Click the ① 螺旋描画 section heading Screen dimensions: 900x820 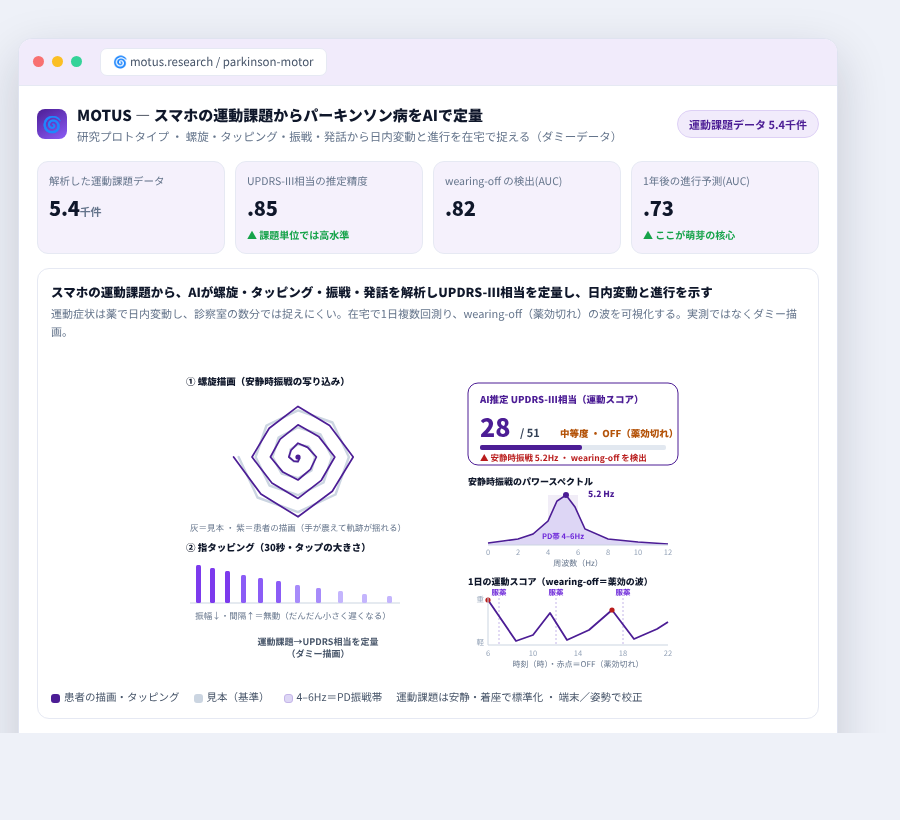click(x=265, y=382)
